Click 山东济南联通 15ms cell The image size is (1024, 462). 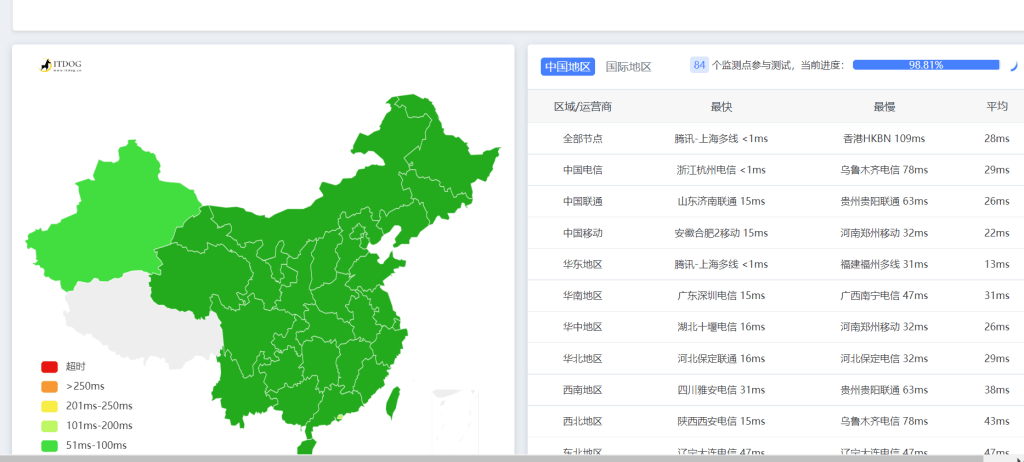pyautogui.click(x=721, y=201)
